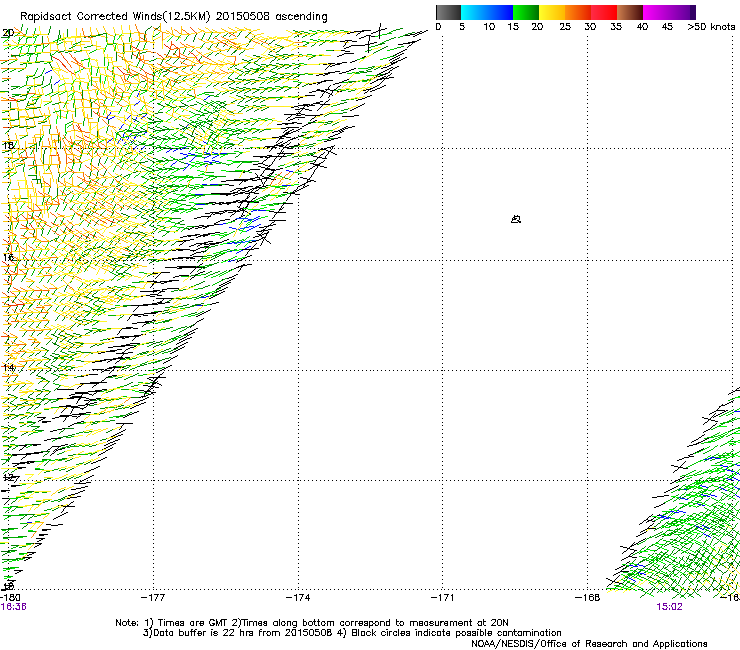Image resolution: width=740 pixels, height=650 pixels.
Task: Click the latitude label '14'
Action: point(8,368)
